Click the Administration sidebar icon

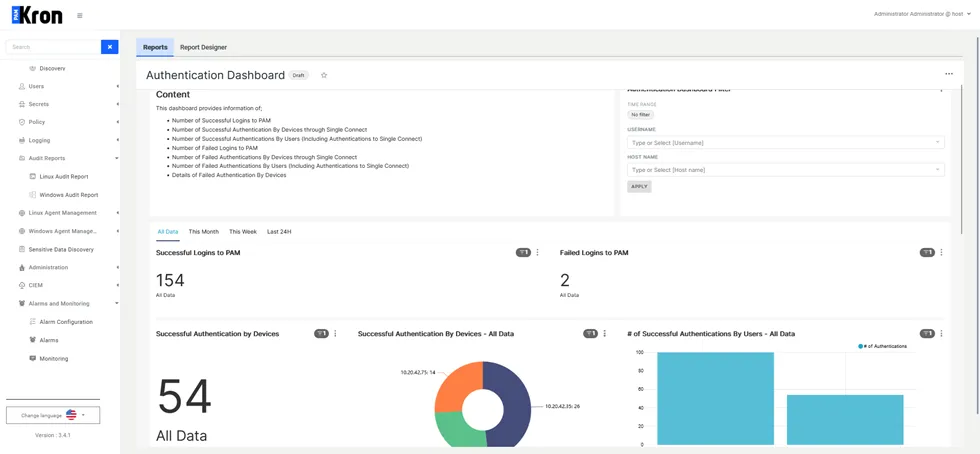point(22,268)
